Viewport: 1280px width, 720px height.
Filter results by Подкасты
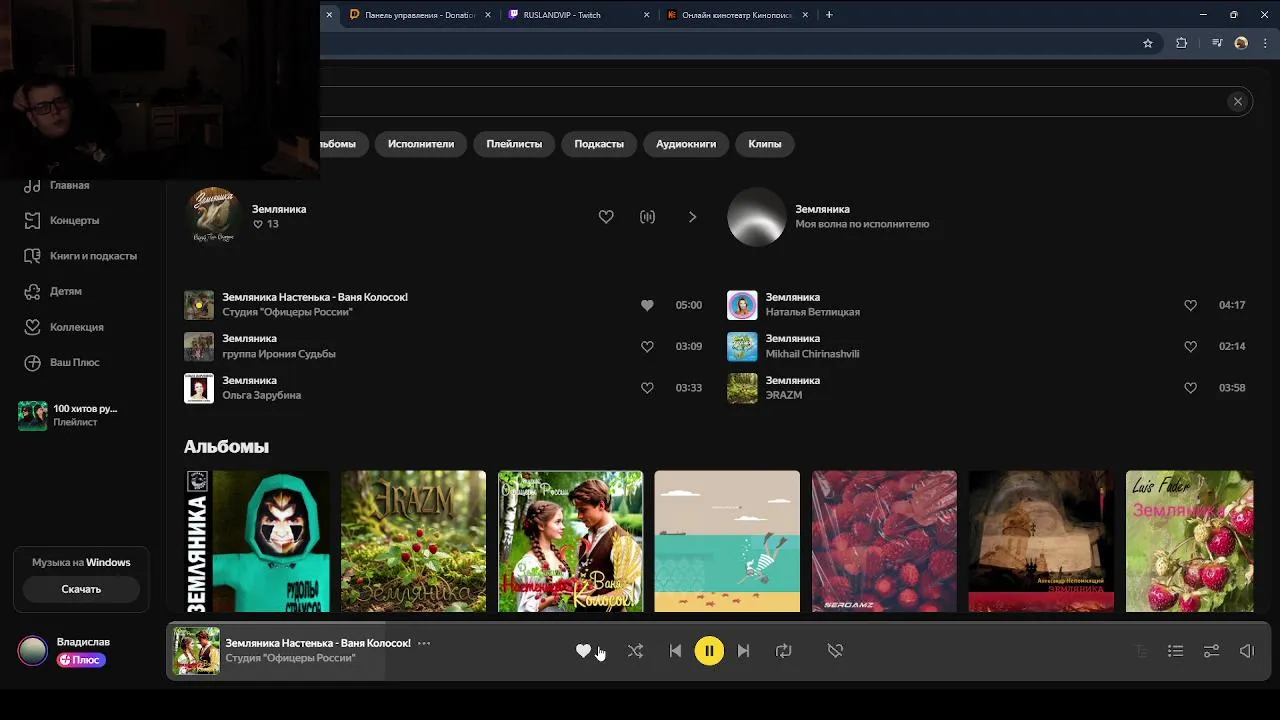599,144
